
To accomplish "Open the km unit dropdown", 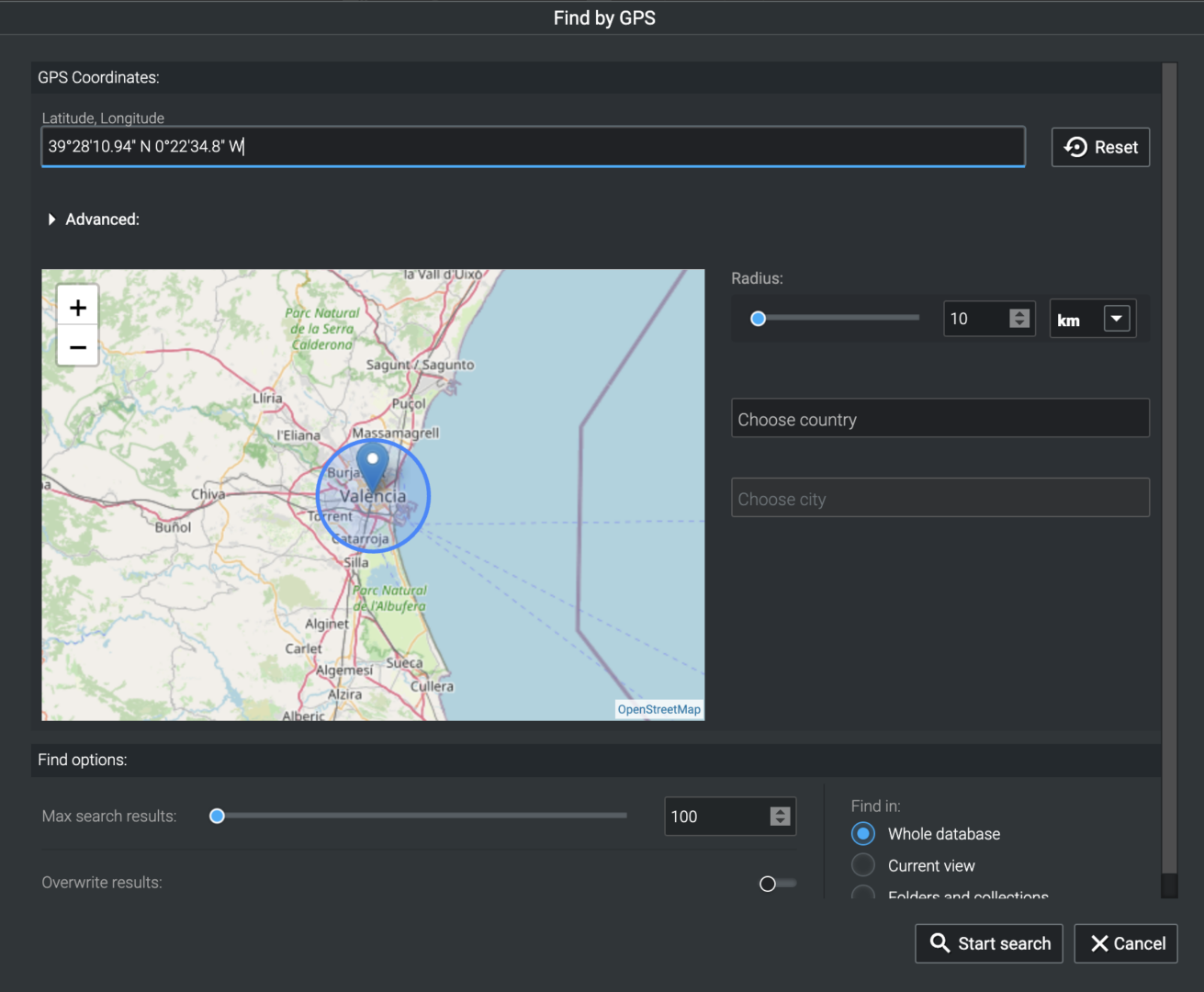I will pyautogui.click(x=1117, y=318).
